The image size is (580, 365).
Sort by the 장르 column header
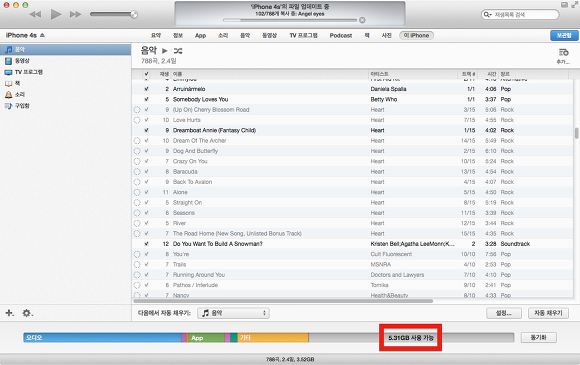(533, 74)
